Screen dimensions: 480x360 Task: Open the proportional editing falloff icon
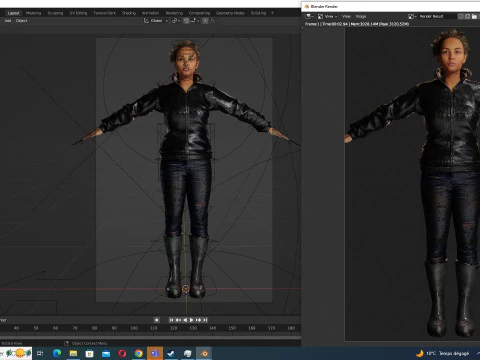point(213,21)
